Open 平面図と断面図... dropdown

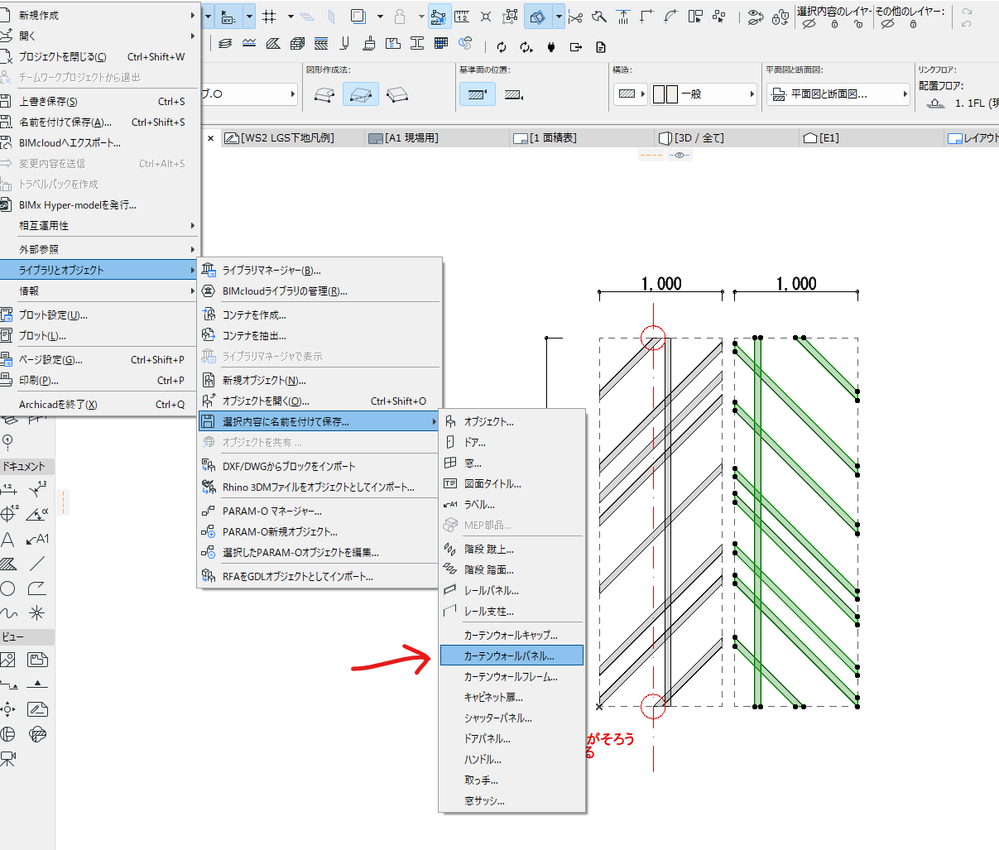pyautogui.click(x=838, y=94)
